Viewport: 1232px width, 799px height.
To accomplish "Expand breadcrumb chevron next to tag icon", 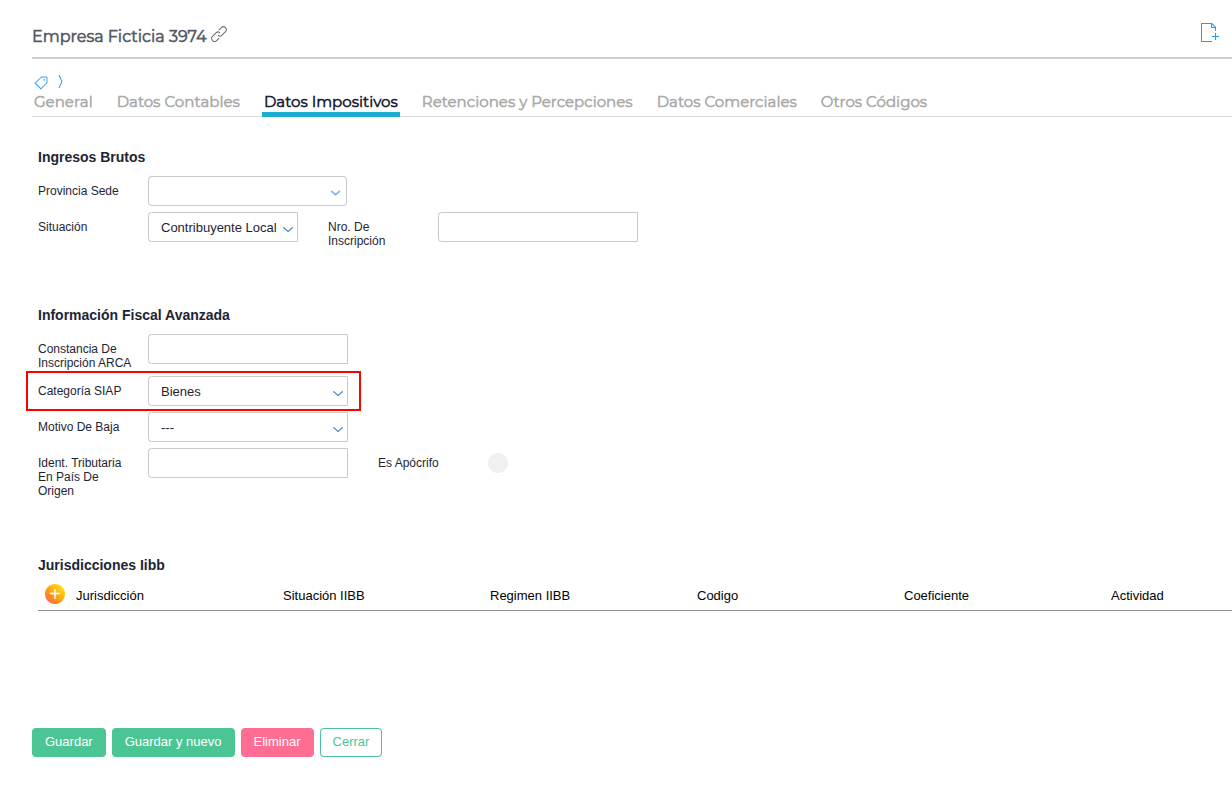I will click(x=60, y=82).
